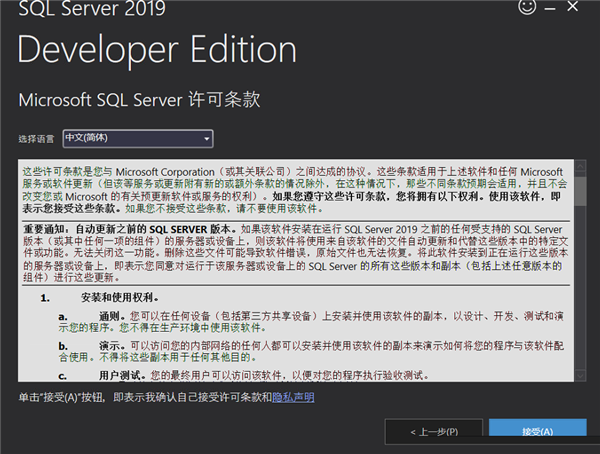Click the license text scrollbar thumb
Viewport: 600px width, 454px height.
[x=580, y=189]
